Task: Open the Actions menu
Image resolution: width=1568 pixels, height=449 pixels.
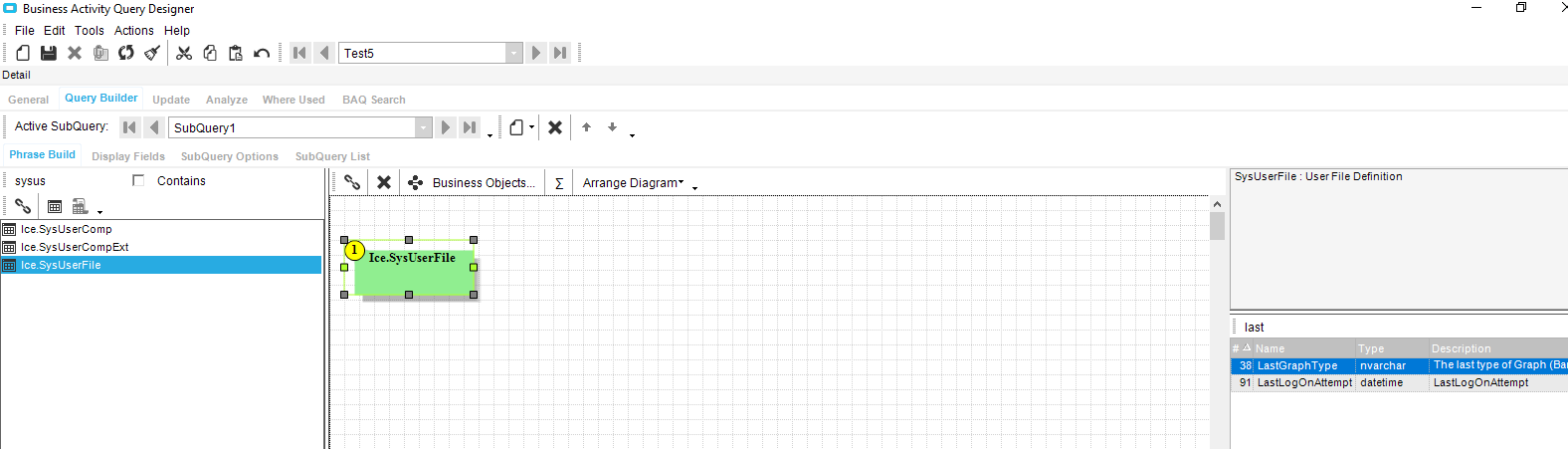Action: click(x=134, y=31)
